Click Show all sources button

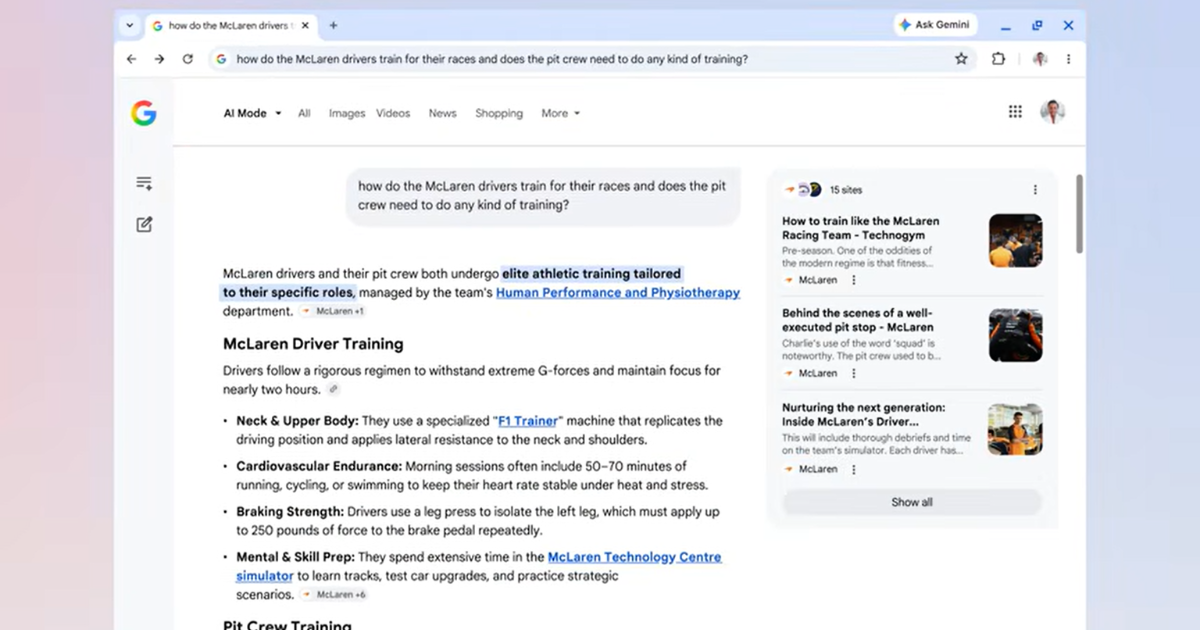click(x=912, y=502)
